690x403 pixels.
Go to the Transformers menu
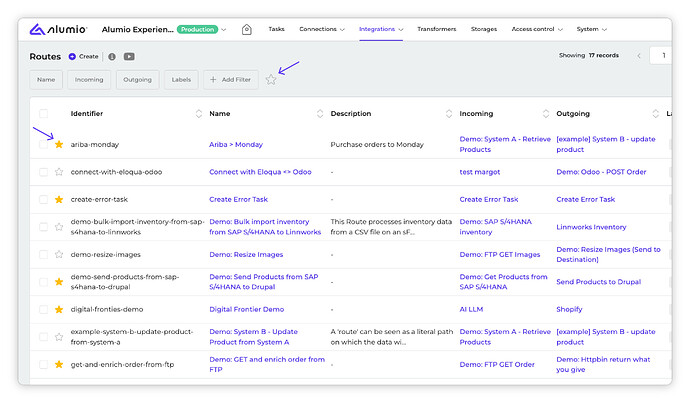[437, 29]
